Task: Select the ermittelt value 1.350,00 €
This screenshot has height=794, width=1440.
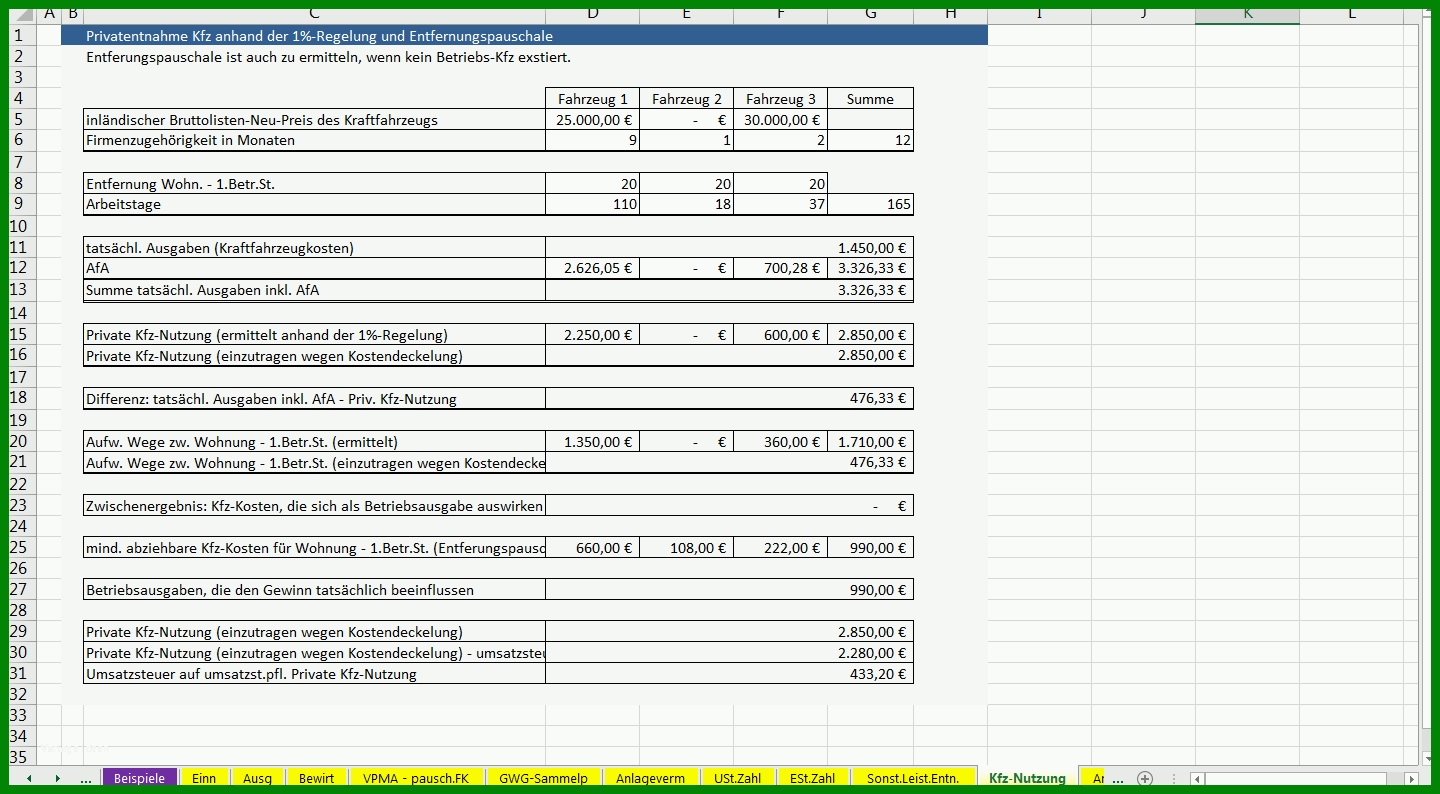Action: 593,442
